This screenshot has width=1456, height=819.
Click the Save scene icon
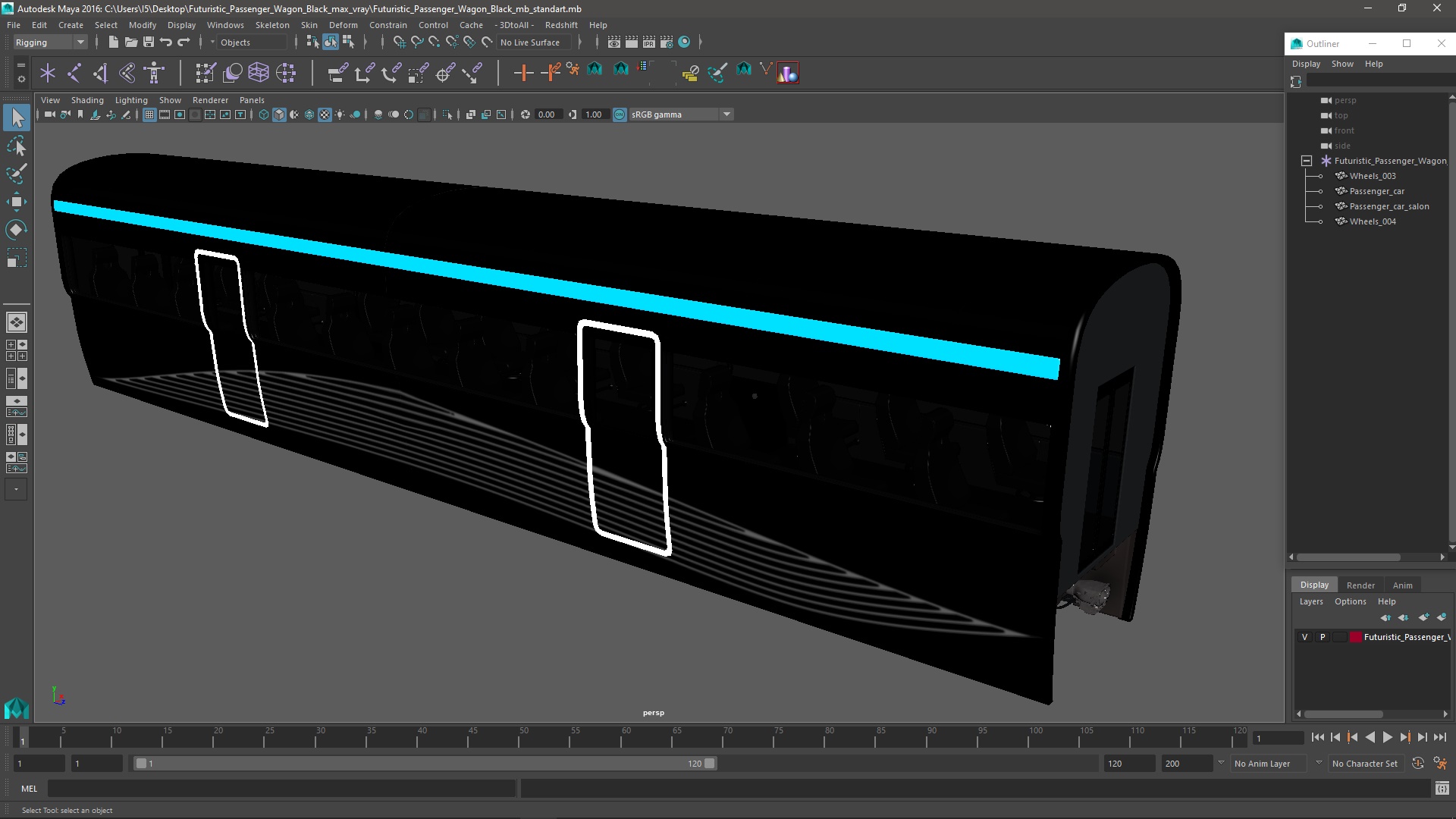pos(149,42)
